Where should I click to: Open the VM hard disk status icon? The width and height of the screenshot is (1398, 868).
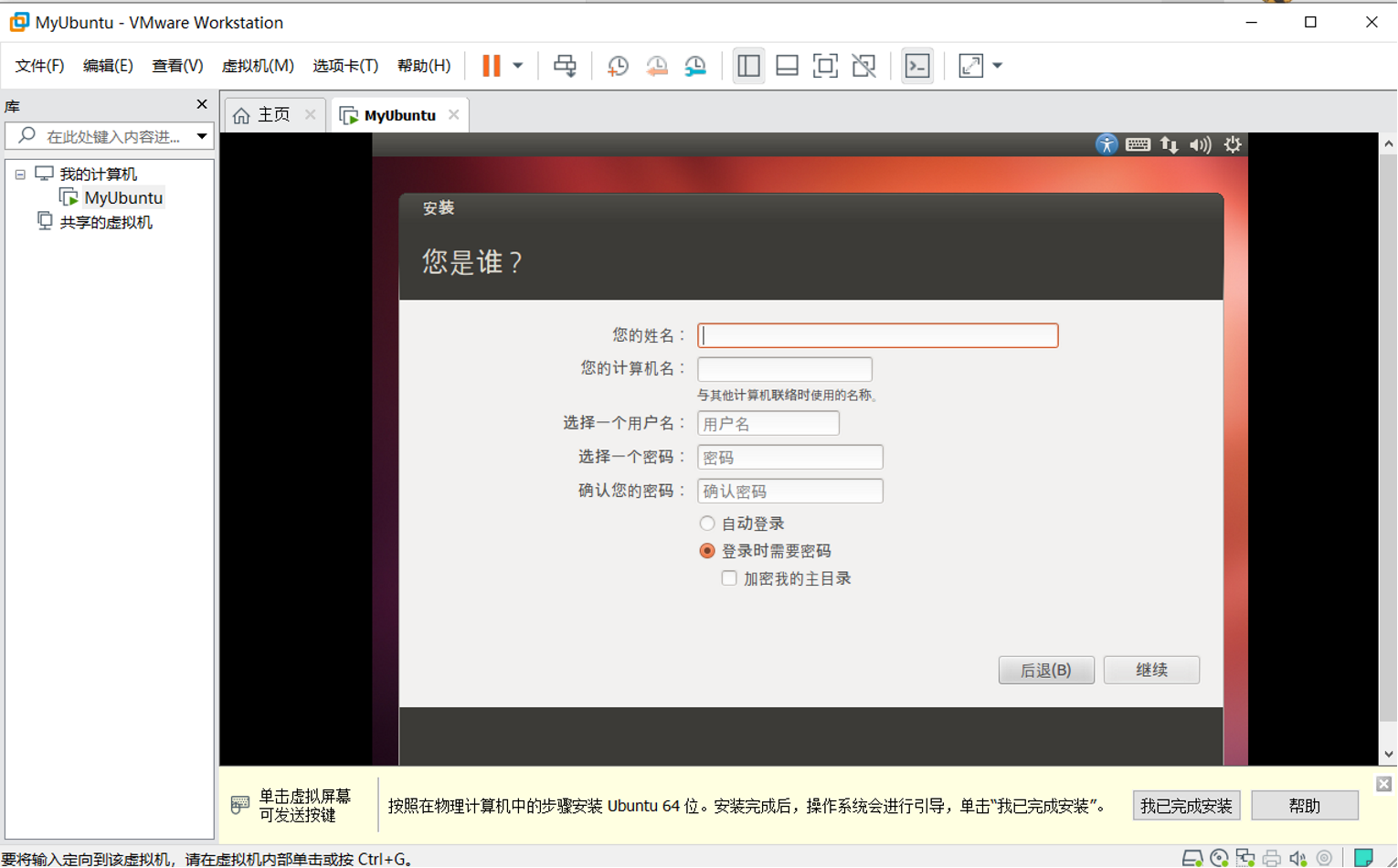[x=1191, y=859]
